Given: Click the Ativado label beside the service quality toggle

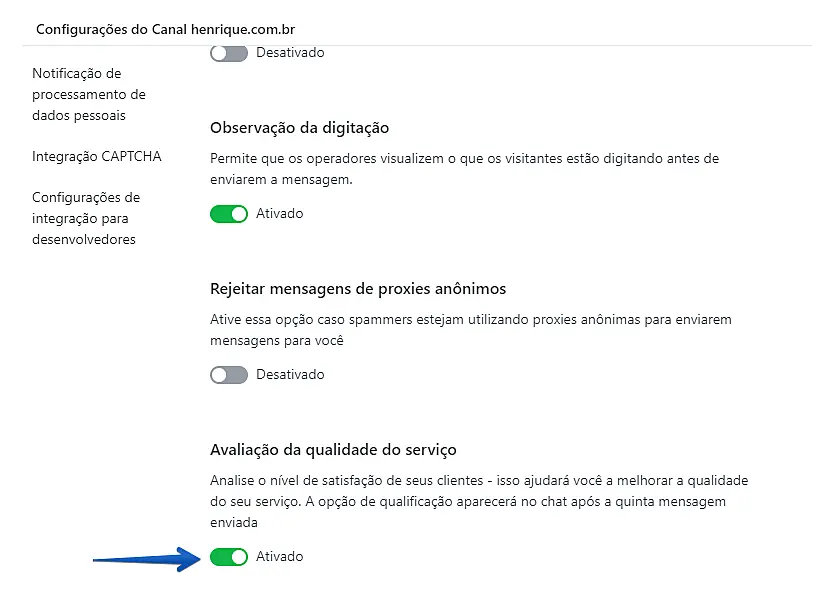Looking at the screenshot, I should click(279, 557).
